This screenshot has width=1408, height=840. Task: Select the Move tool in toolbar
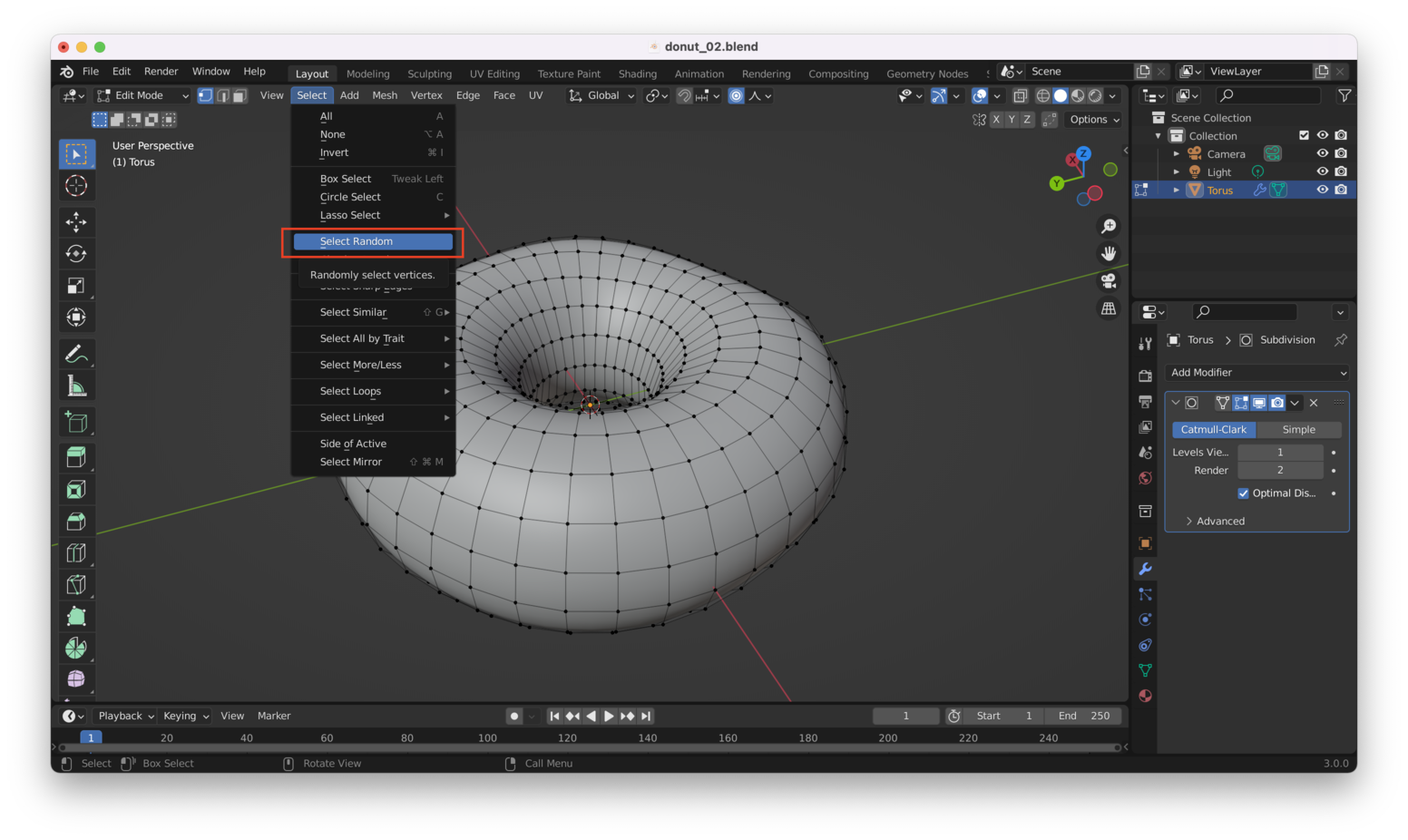coord(76,222)
